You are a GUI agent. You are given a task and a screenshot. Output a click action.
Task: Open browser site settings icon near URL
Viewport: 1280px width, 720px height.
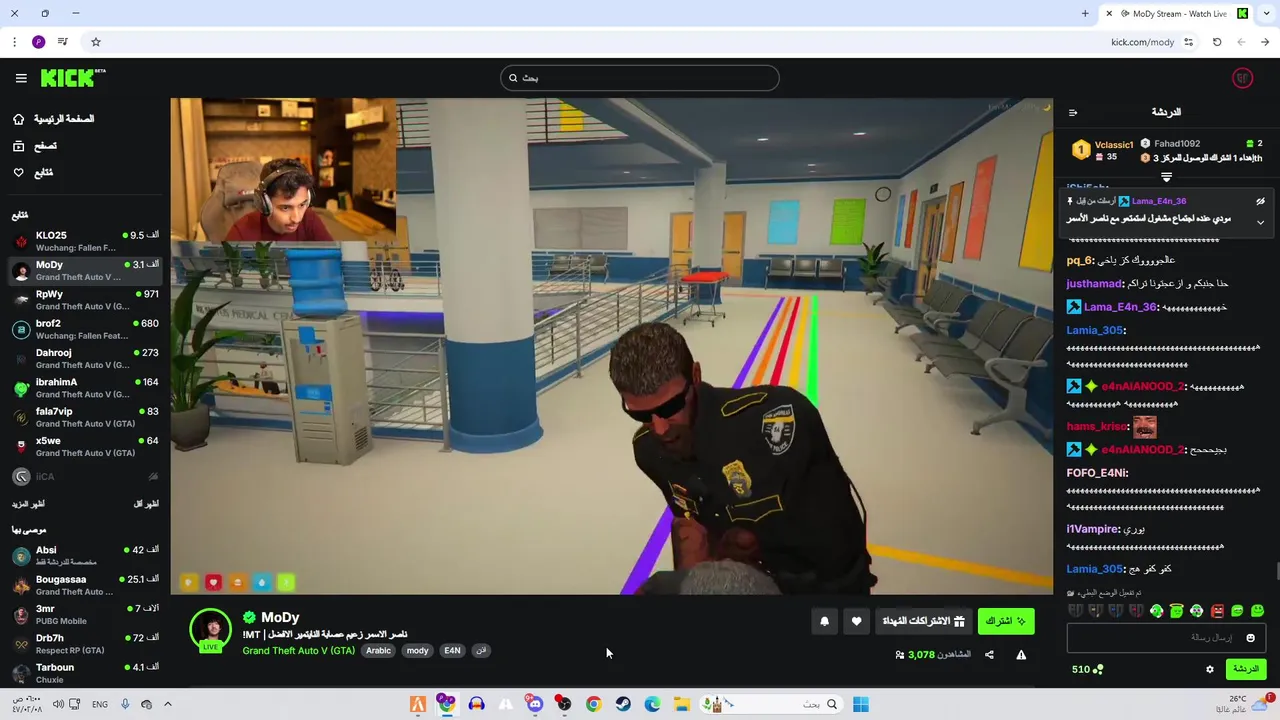1188,42
